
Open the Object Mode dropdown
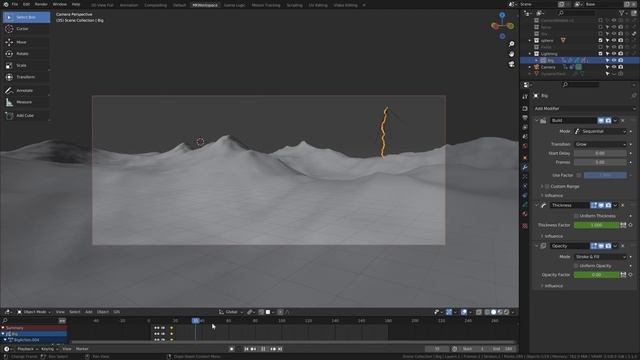coord(34,312)
